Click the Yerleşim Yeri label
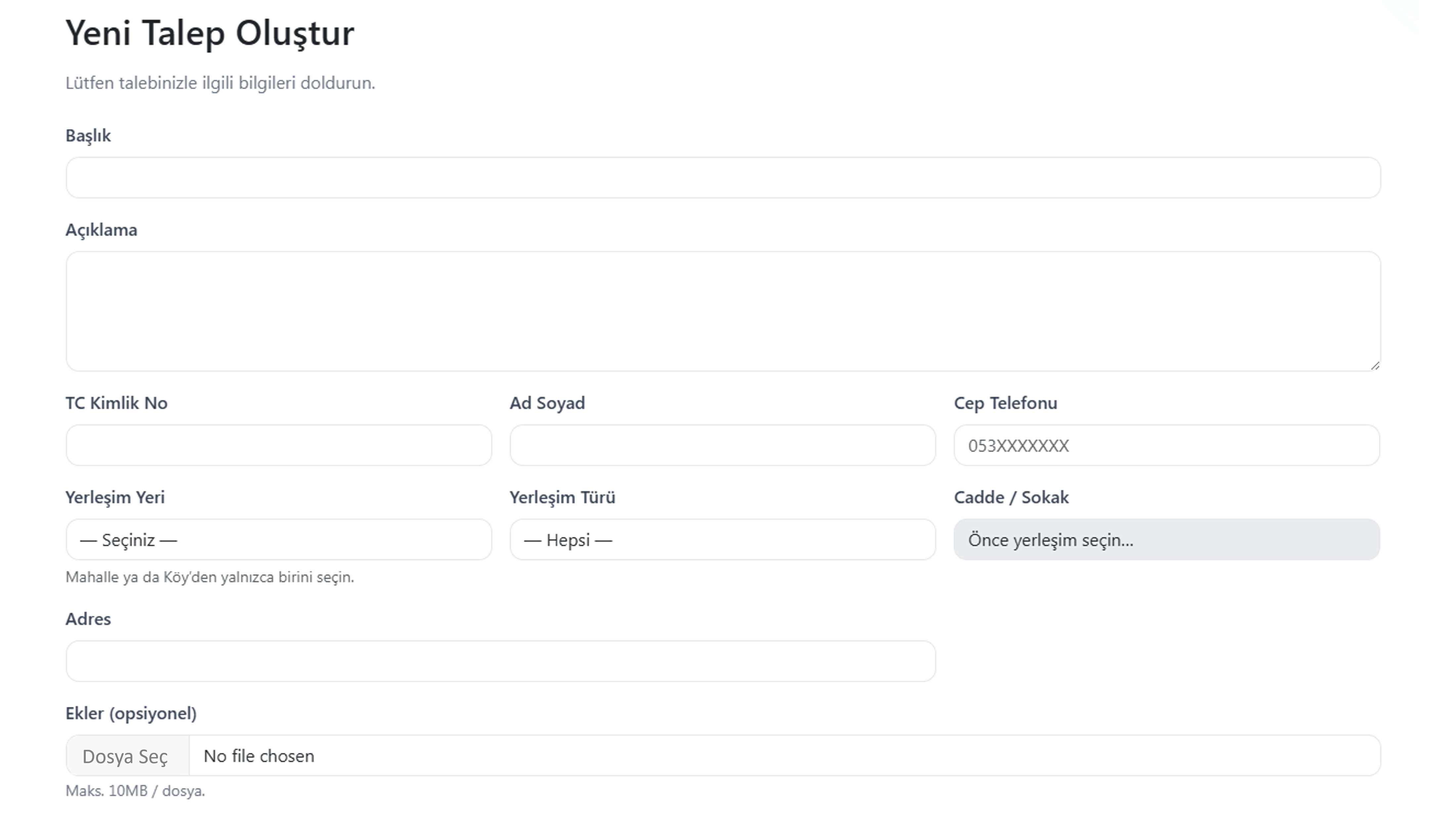 point(115,497)
